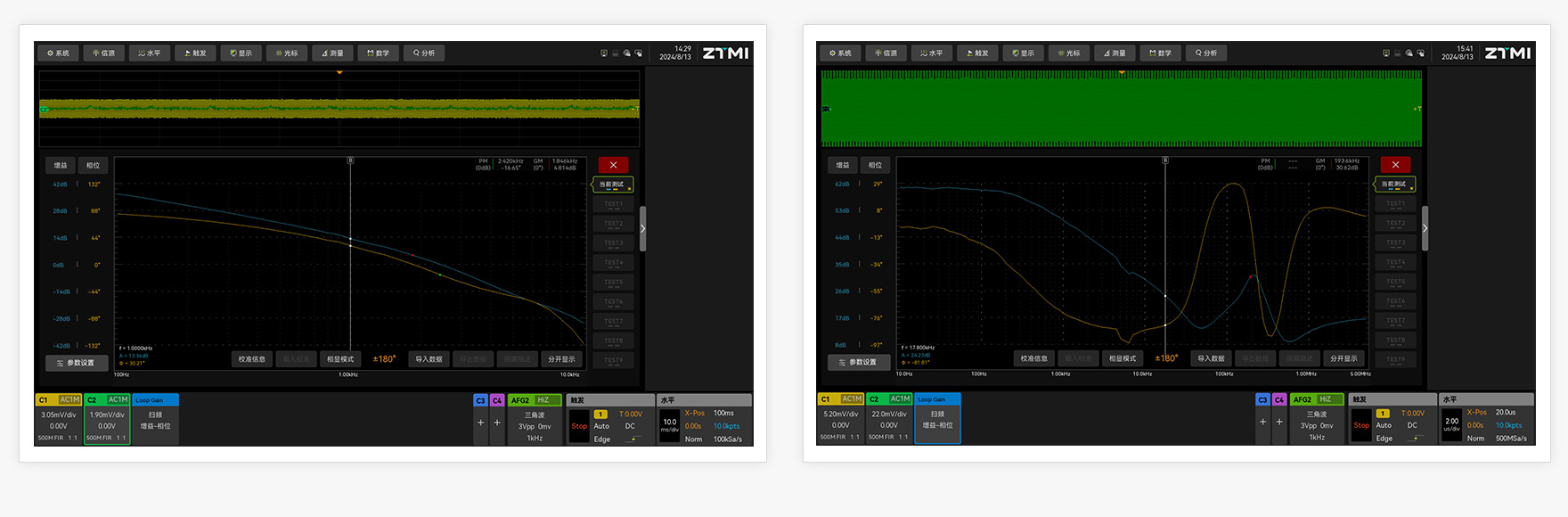This screenshot has height=517, width=1568.
Task: Select C2 channel tab in left oscilloscope
Action: coord(107,400)
